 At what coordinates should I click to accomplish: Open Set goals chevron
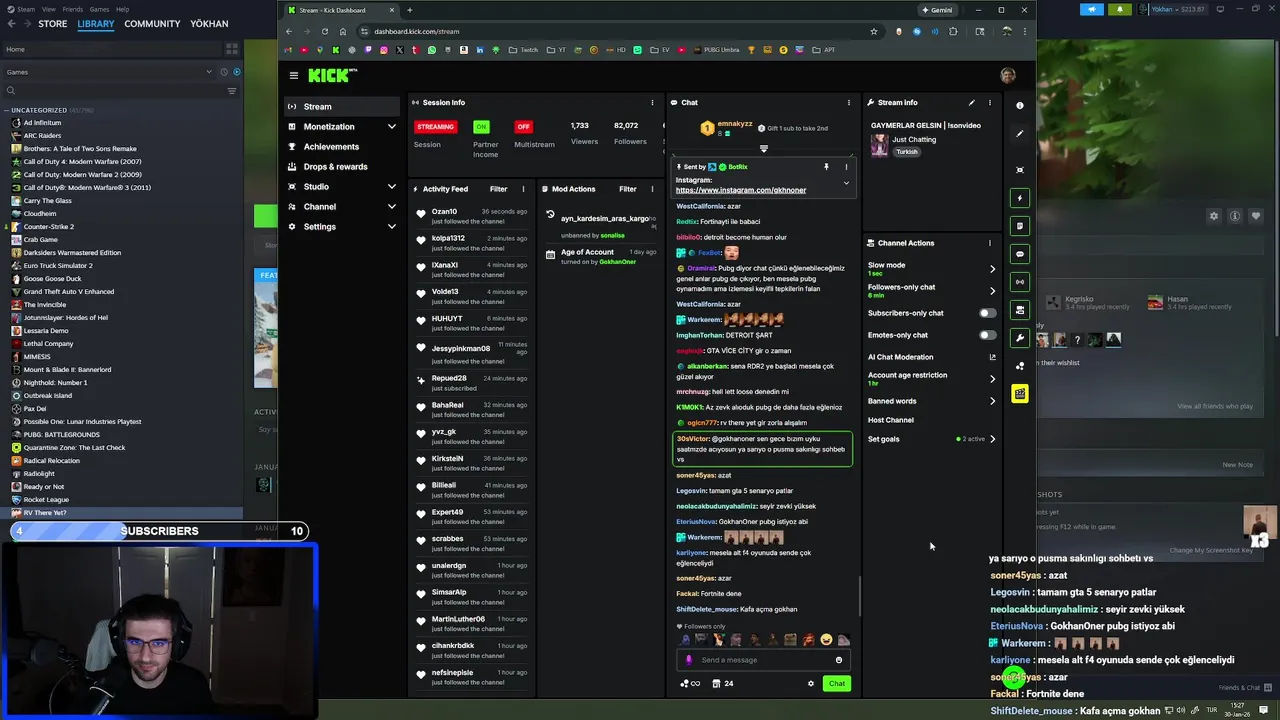coord(992,439)
